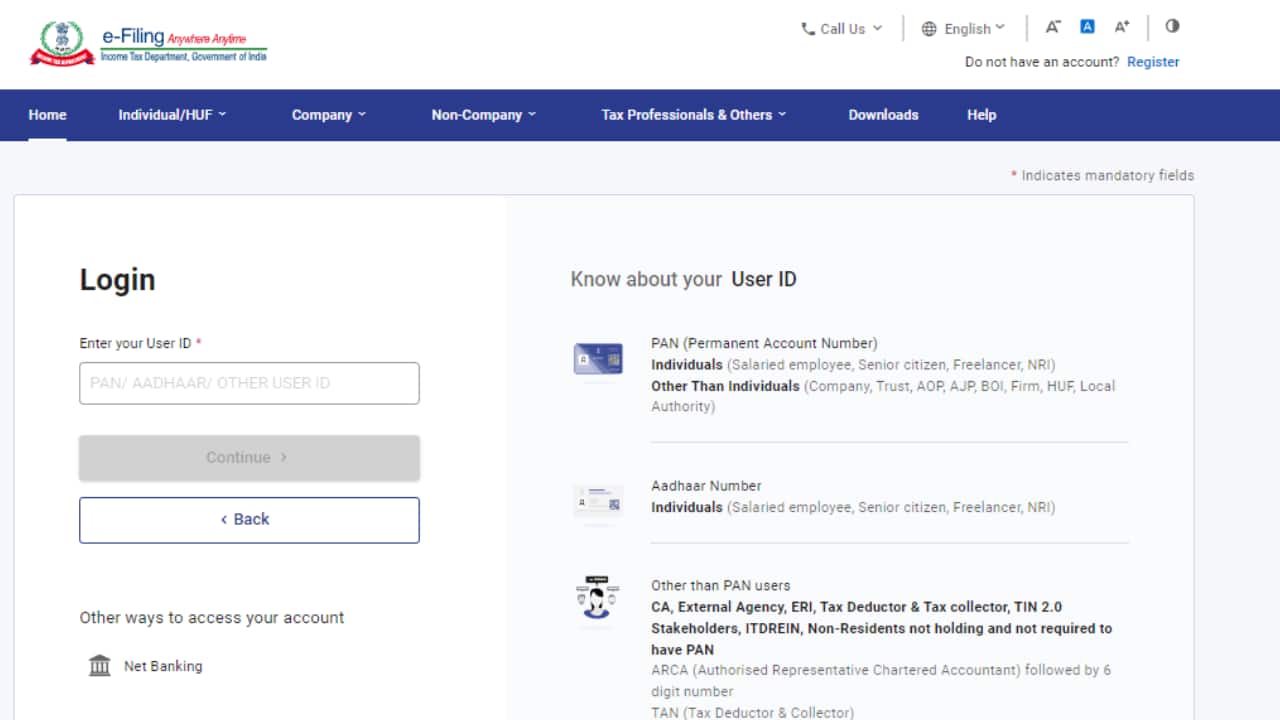The image size is (1280, 720).
Task: Expand the Individual/HUF menu
Action: (172, 115)
